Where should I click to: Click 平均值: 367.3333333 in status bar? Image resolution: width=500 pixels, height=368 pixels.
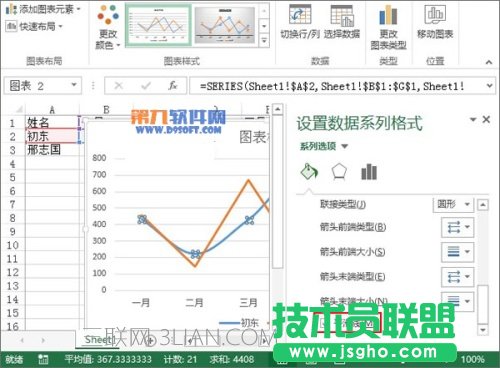click(108, 359)
